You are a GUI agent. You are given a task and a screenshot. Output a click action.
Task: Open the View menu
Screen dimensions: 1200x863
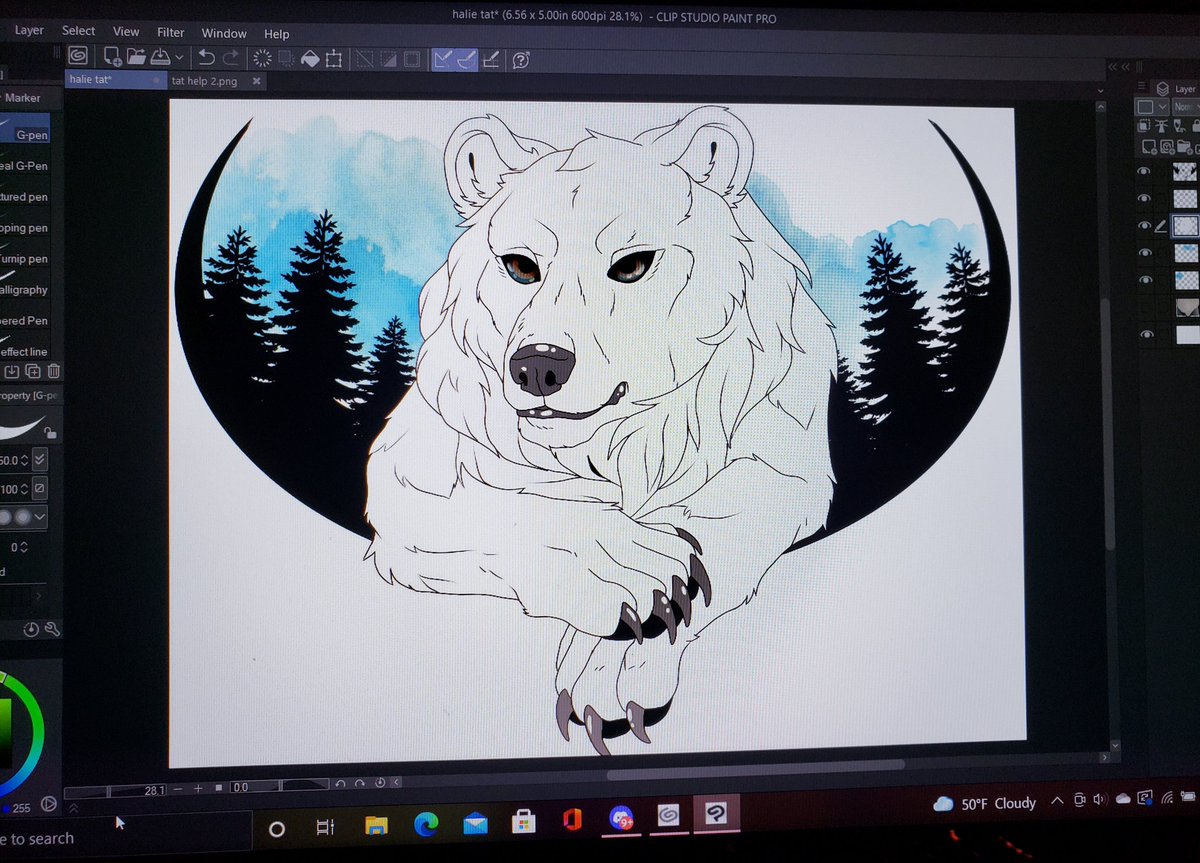click(126, 32)
